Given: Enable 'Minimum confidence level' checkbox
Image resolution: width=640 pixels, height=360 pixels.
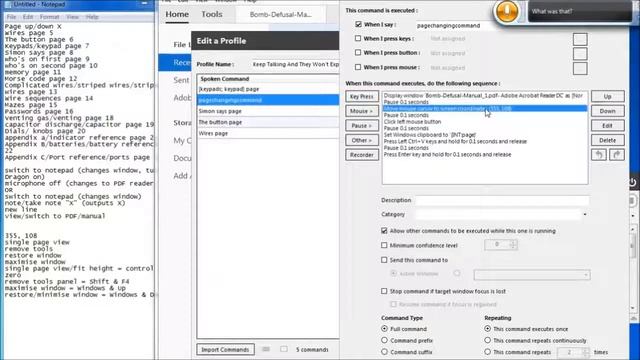Looking at the screenshot, I should (384, 245).
